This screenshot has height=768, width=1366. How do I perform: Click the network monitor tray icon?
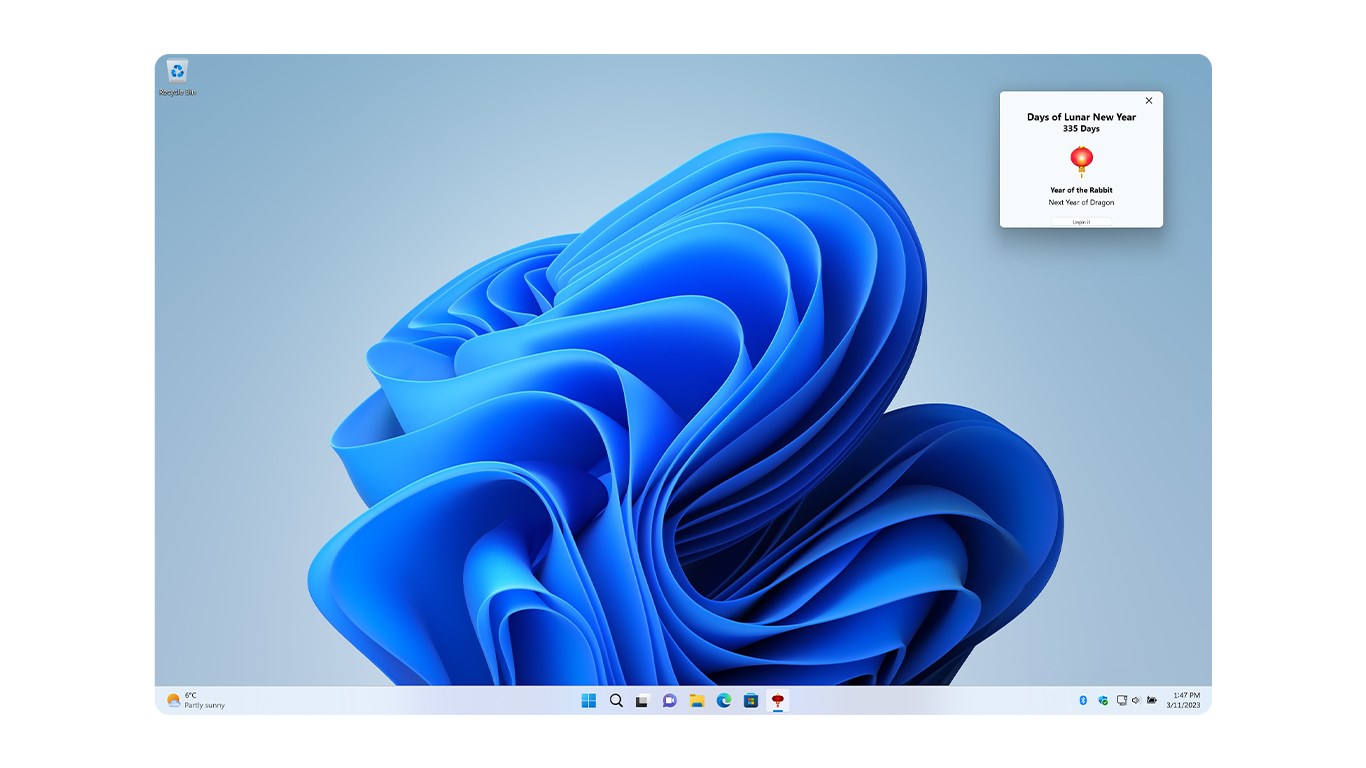coord(1121,700)
